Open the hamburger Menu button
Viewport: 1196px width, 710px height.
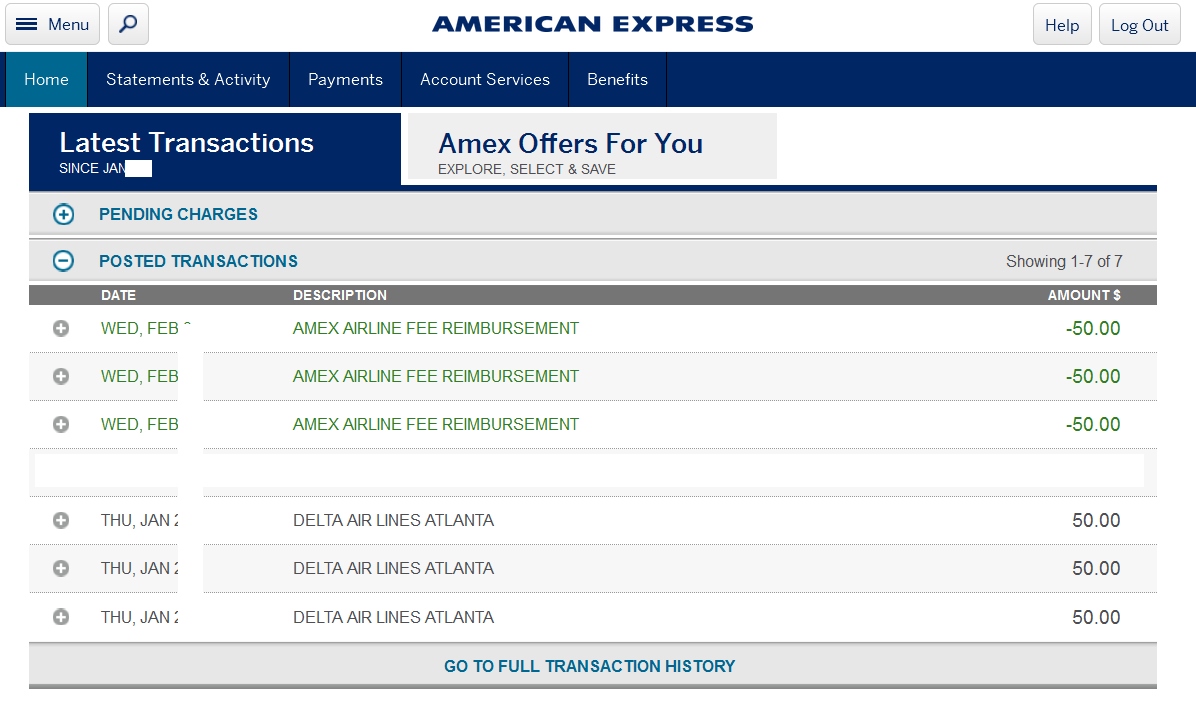click(53, 24)
